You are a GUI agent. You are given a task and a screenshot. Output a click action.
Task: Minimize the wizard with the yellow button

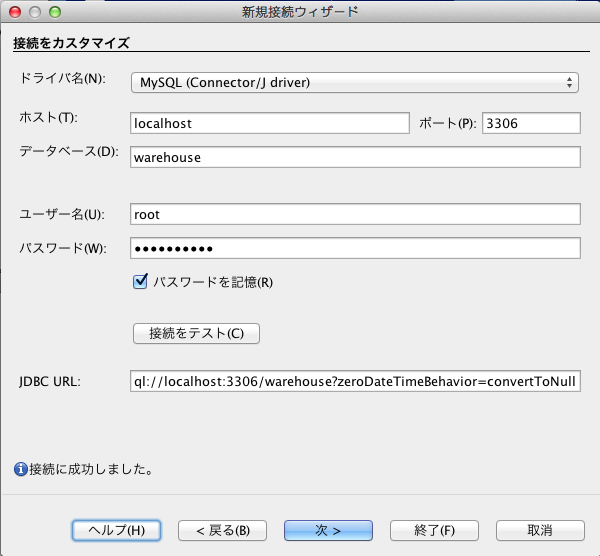tap(35, 12)
